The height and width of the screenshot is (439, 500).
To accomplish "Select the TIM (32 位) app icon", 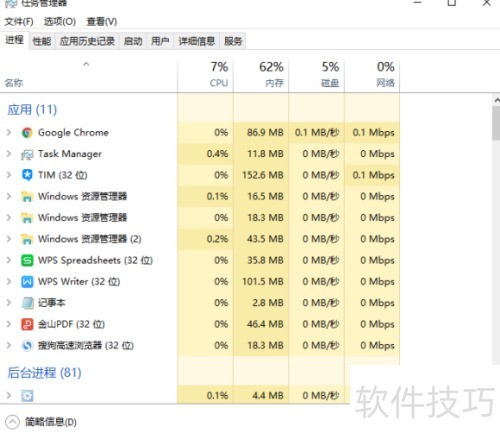I will pos(27,175).
